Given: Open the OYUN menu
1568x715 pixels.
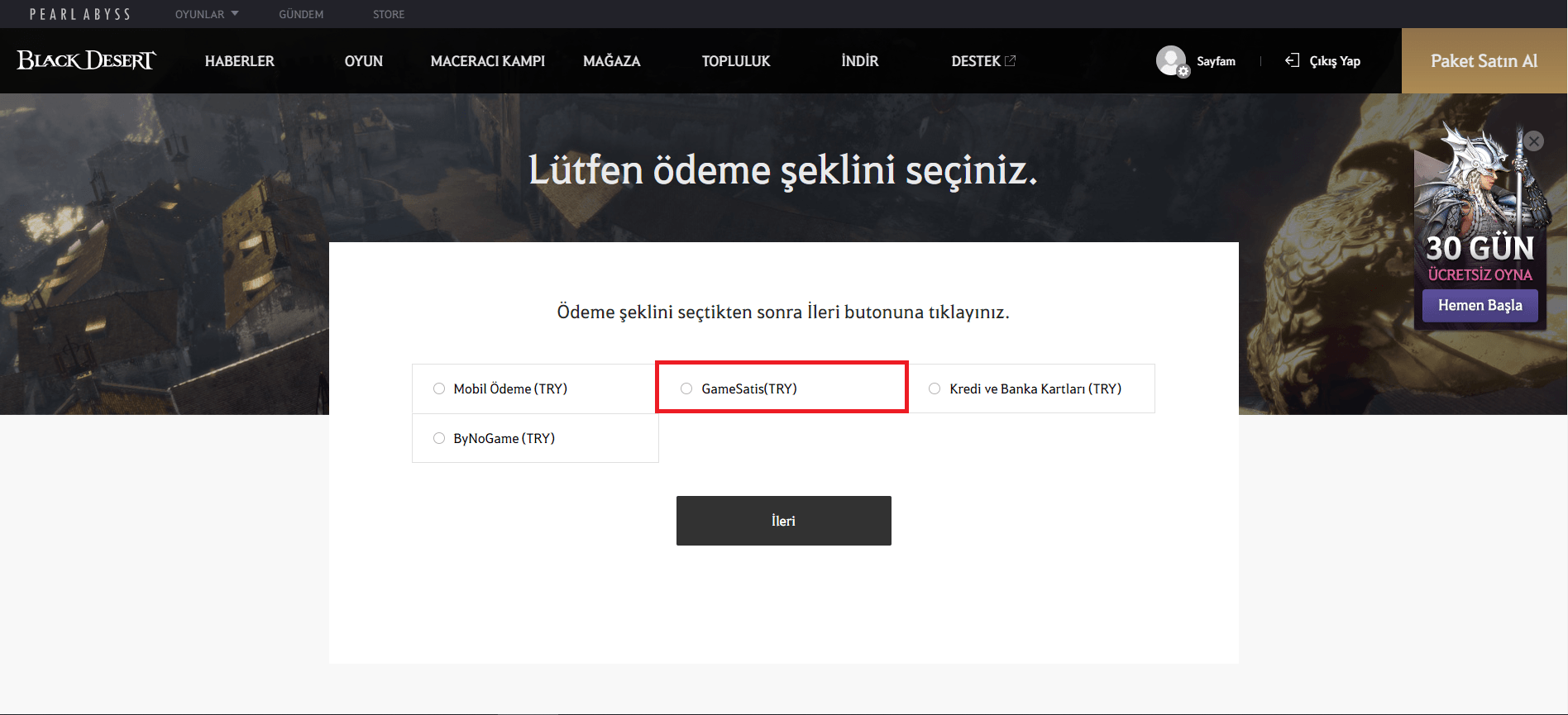Looking at the screenshot, I should point(364,61).
